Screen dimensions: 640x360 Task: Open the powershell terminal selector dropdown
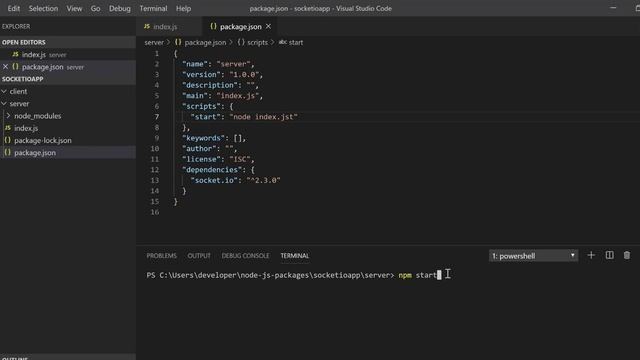(533, 256)
